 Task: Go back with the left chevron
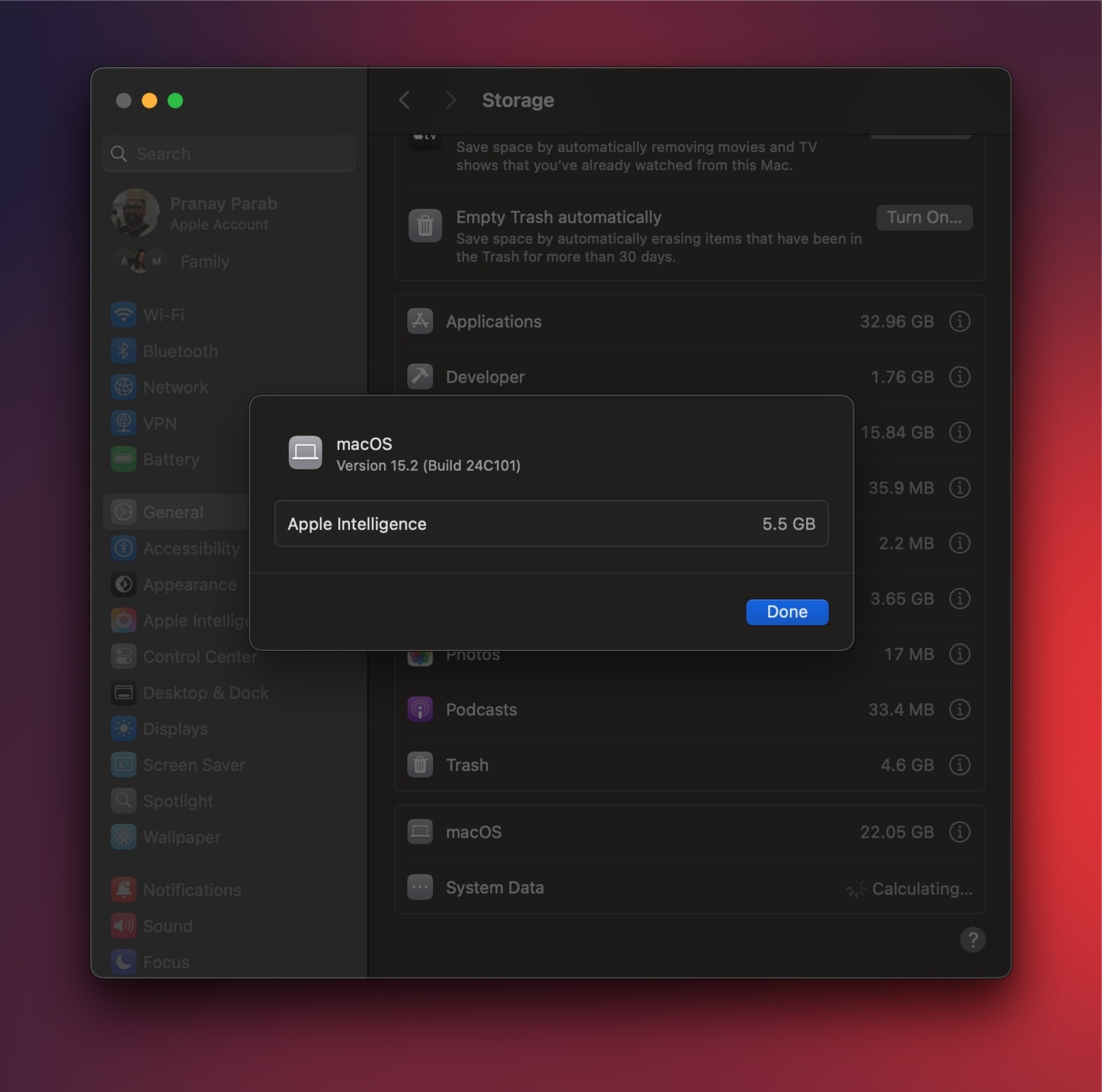click(404, 100)
